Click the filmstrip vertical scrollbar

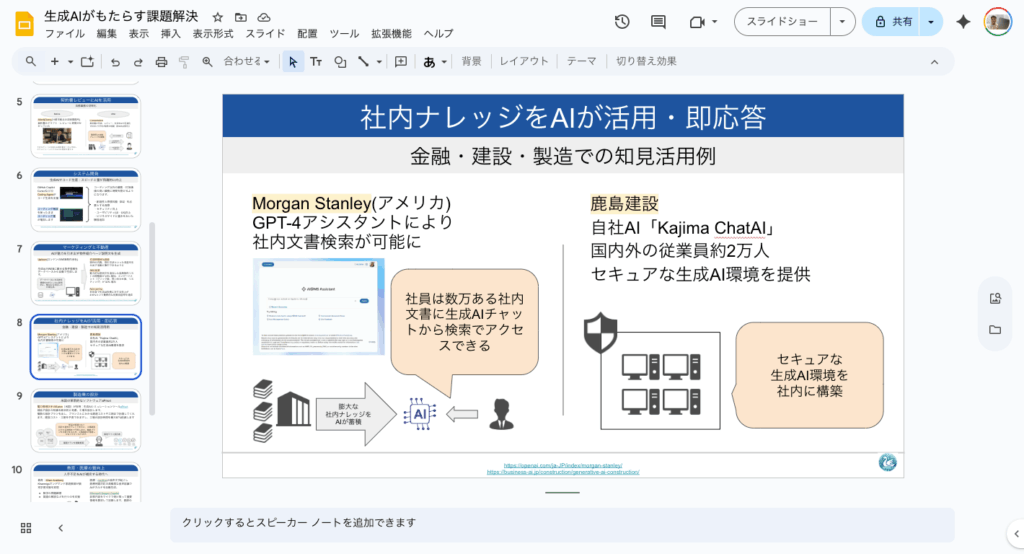pos(152,319)
